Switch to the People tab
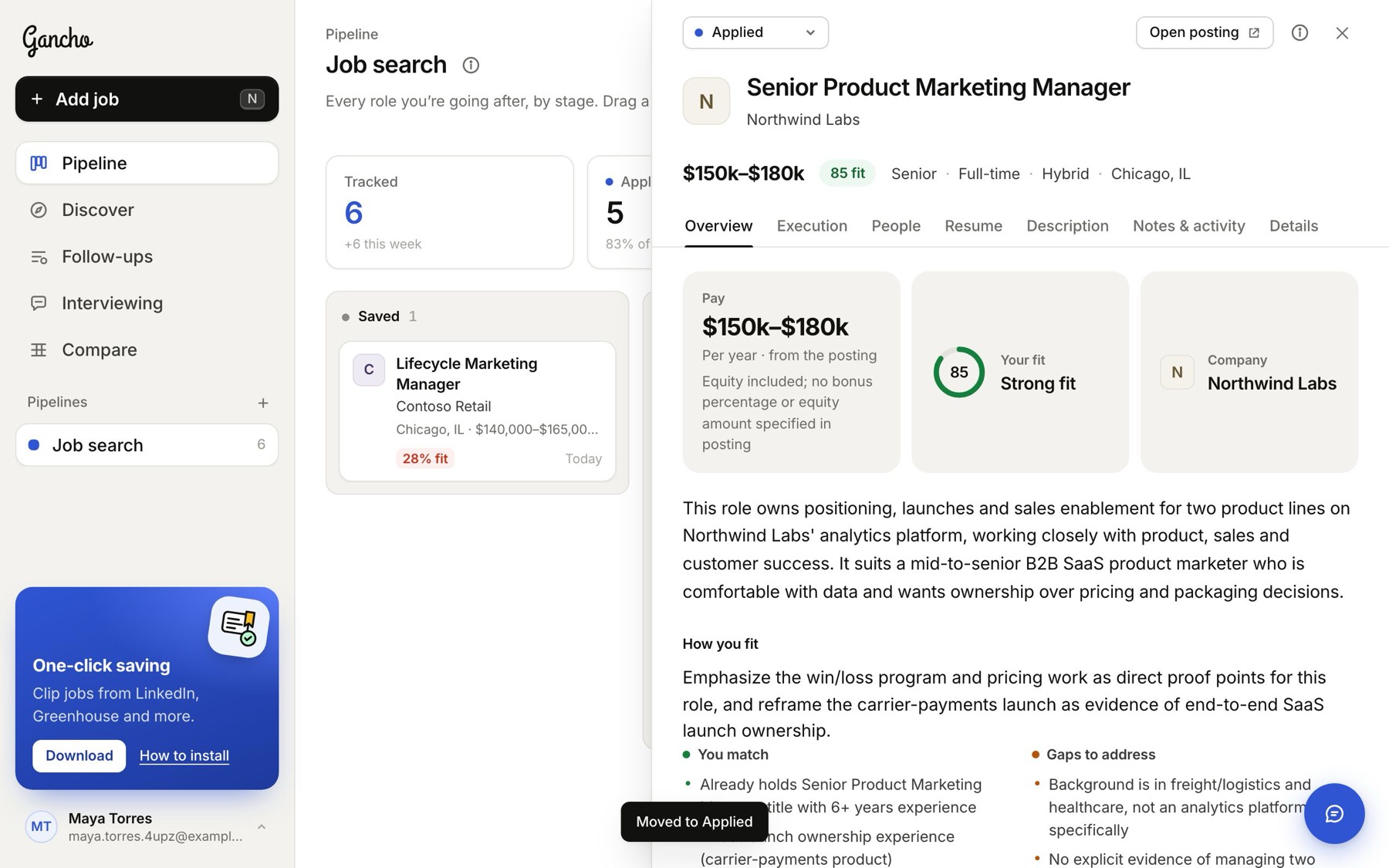Viewport: 1389px width, 868px height. point(896,226)
